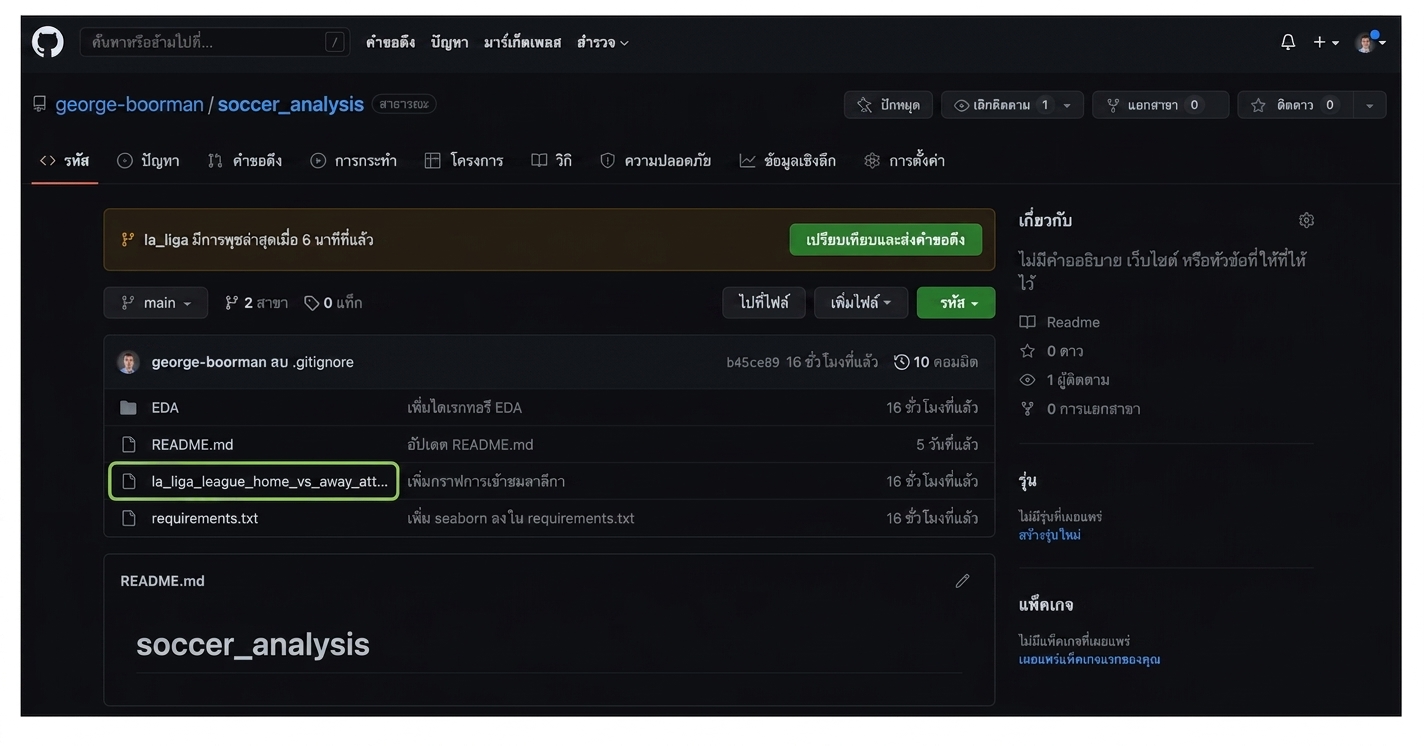Open the notifications bell
The width and height of the screenshot is (1424, 746).
coord(1288,42)
